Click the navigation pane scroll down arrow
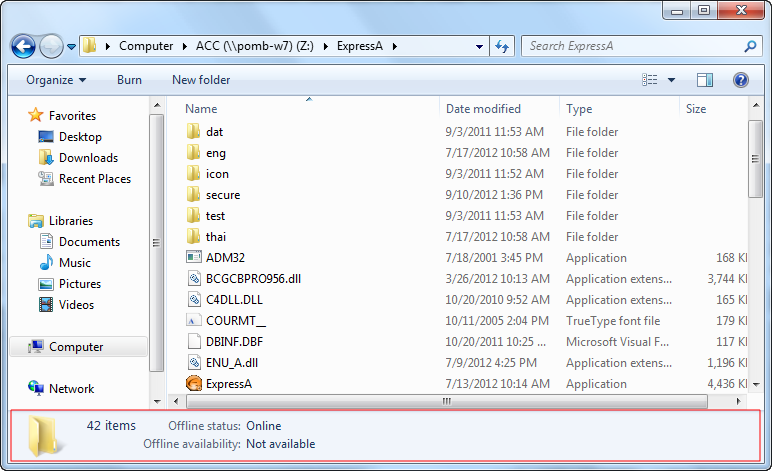Viewport: 772px width, 471px height. pyautogui.click(x=157, y=401)
